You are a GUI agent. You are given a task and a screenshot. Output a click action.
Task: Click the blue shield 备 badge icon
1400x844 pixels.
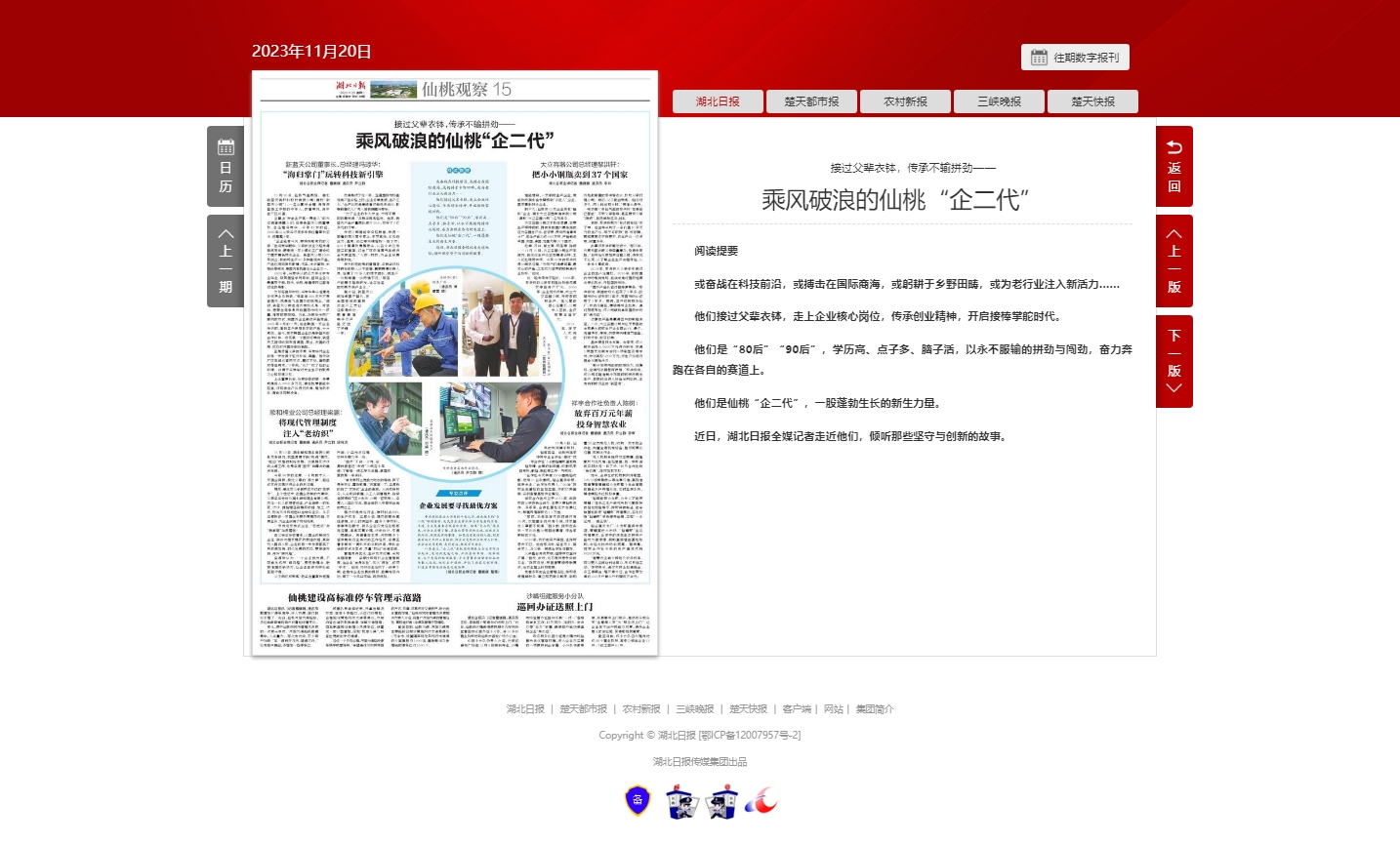click(638, 801)
